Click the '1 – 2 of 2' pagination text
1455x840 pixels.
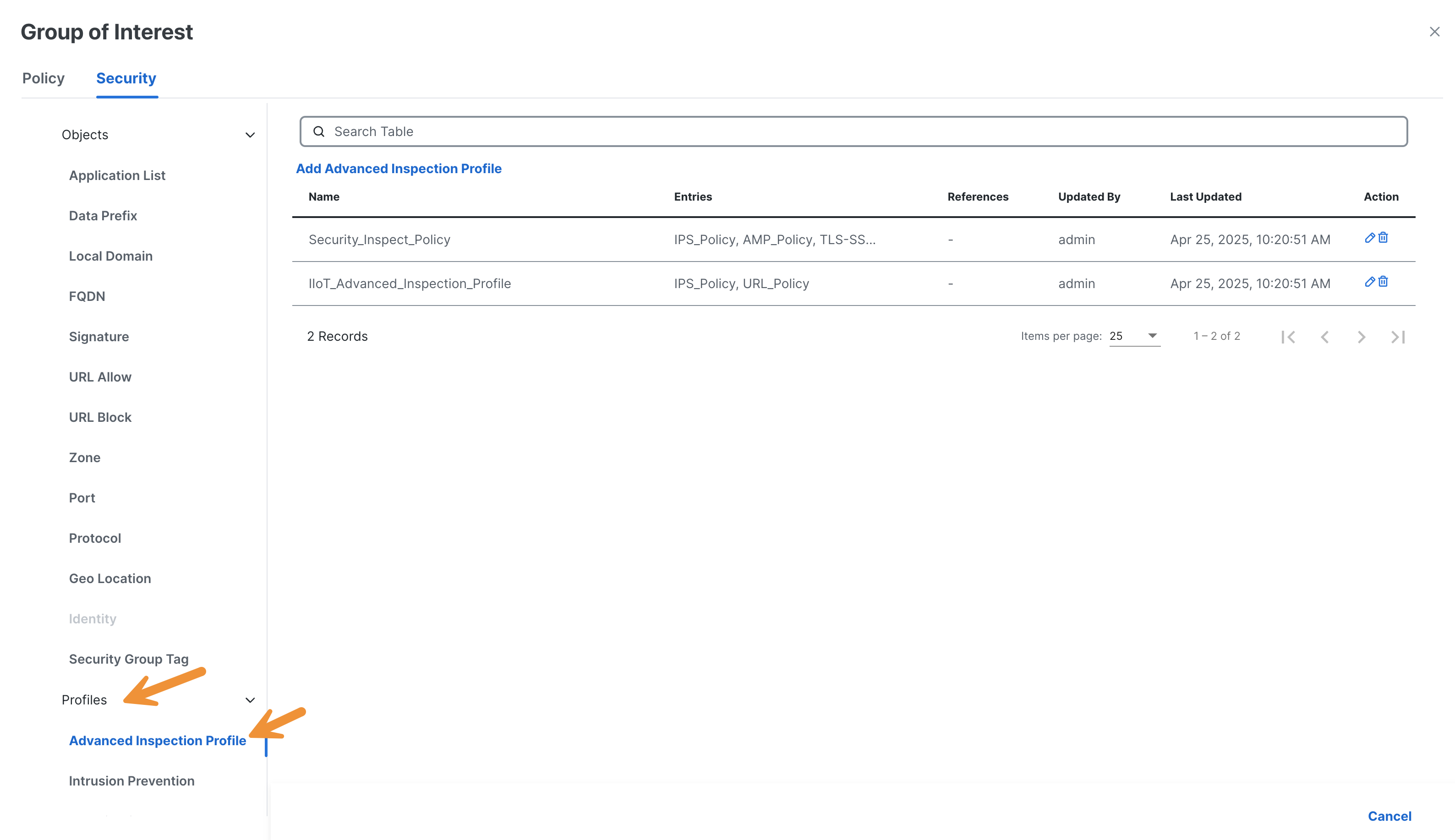point(1216,336)
